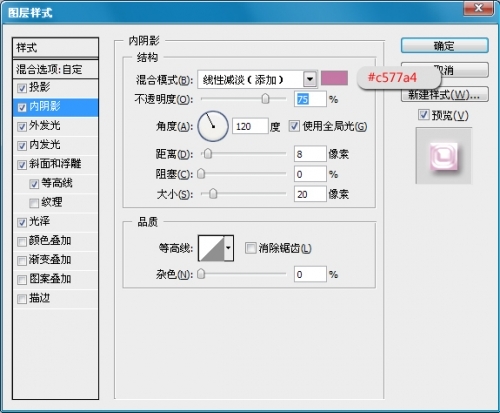500x413 pixels.
Task: Click the 距离 distance slider handle
Action: [x=208, y=154]
